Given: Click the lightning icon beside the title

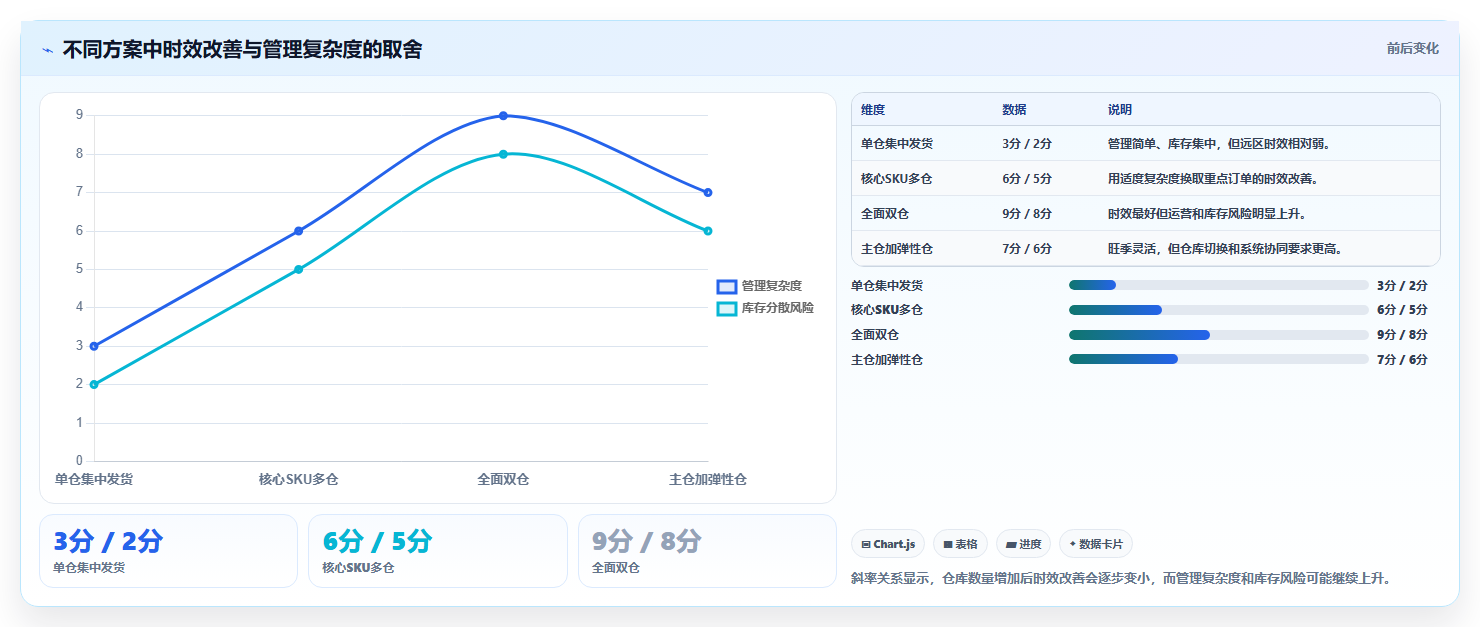Looking at the screenshot, I should click(x=47, y=50).
